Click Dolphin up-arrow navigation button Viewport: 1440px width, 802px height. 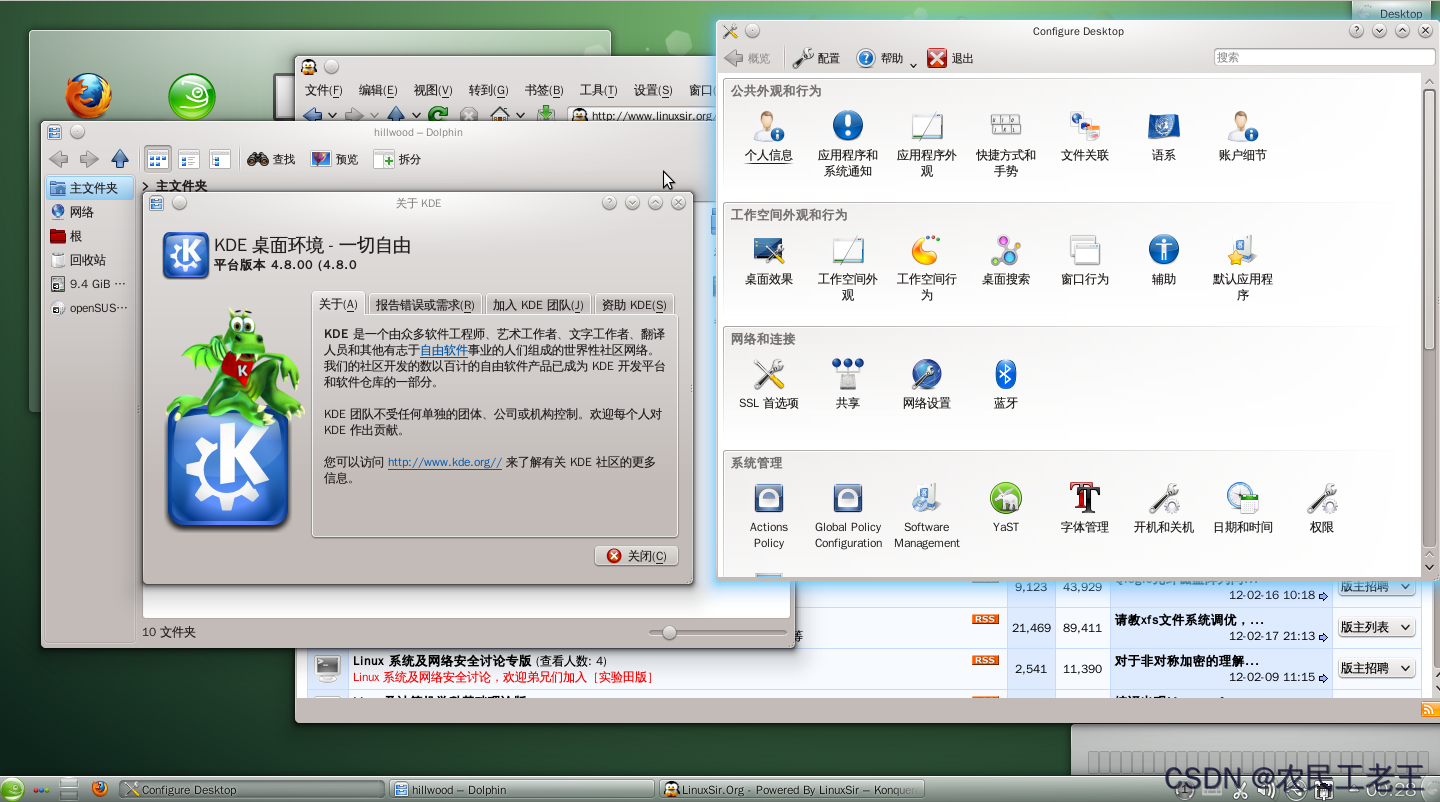(120, 158)
